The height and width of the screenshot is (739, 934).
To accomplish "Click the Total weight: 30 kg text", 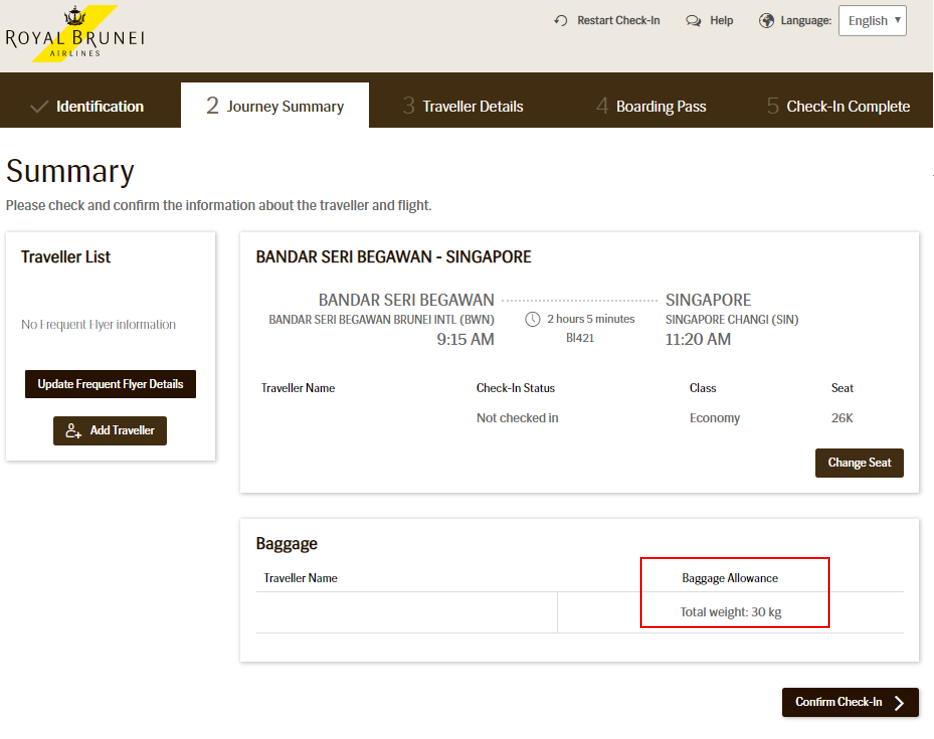I will click(x=730, y=612).
